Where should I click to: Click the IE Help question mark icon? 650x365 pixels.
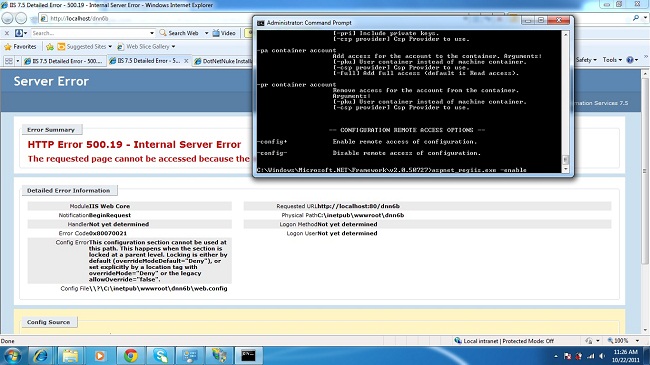(x=630, y=60)
